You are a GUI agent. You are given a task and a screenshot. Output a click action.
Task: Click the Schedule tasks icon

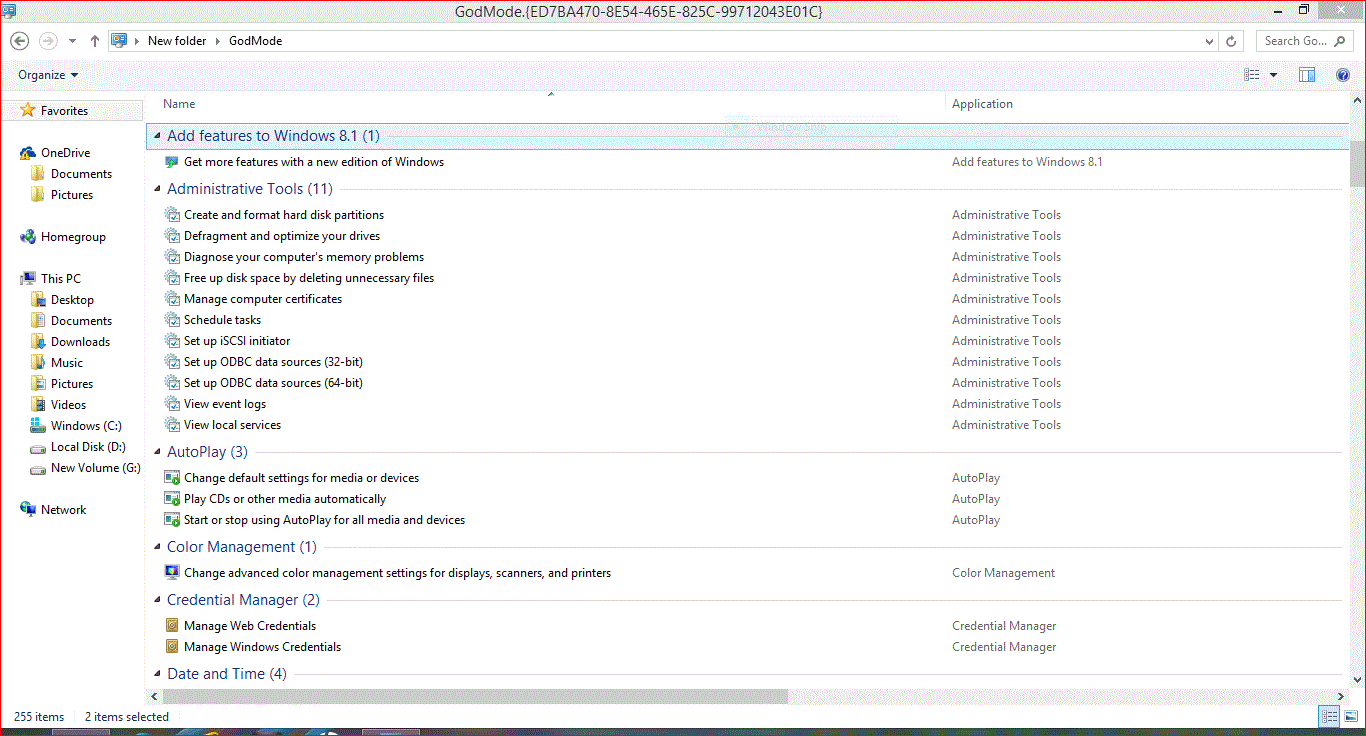click(172, 320)
